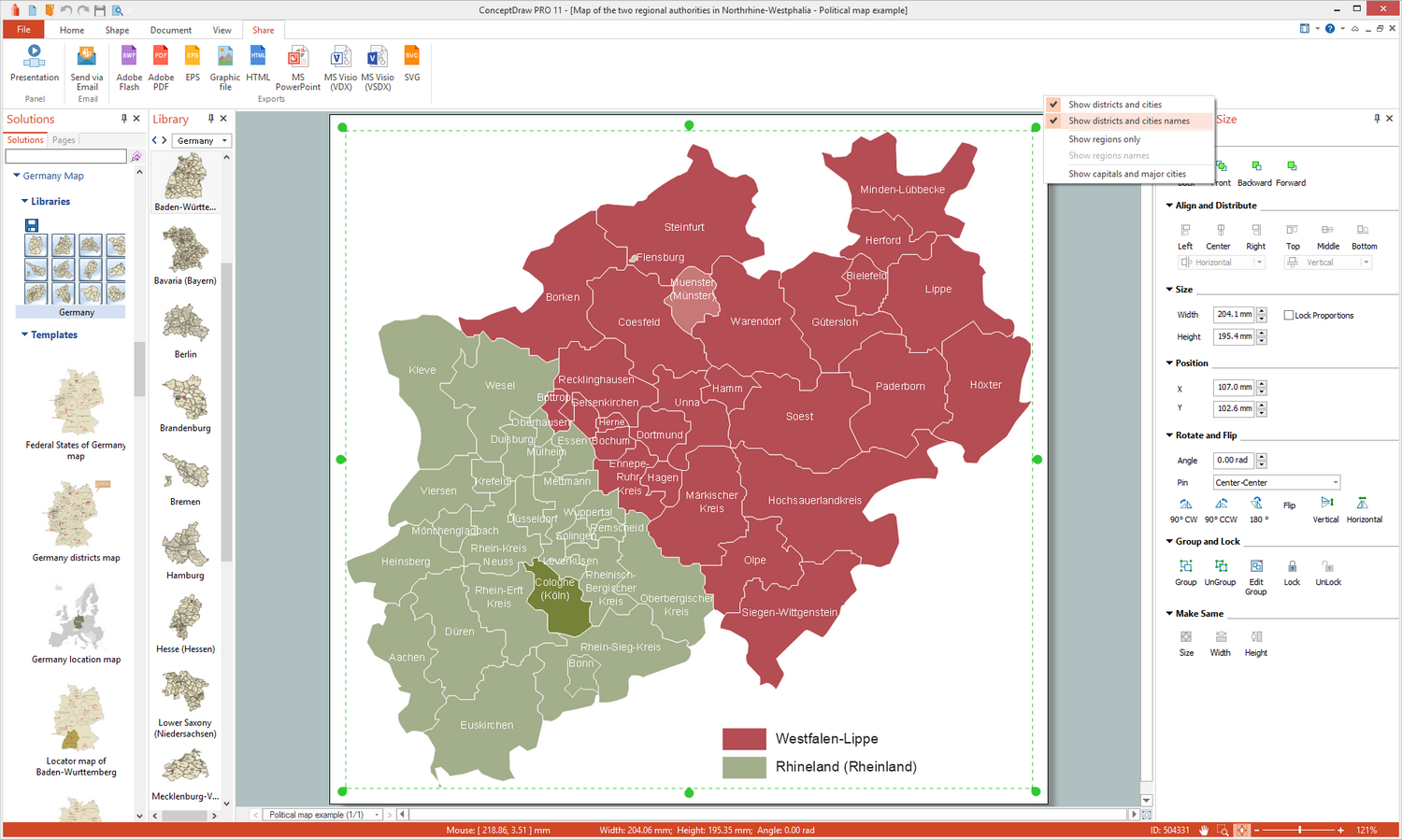
Task: Open the View ribbon tab
Action: coord(222,30)
